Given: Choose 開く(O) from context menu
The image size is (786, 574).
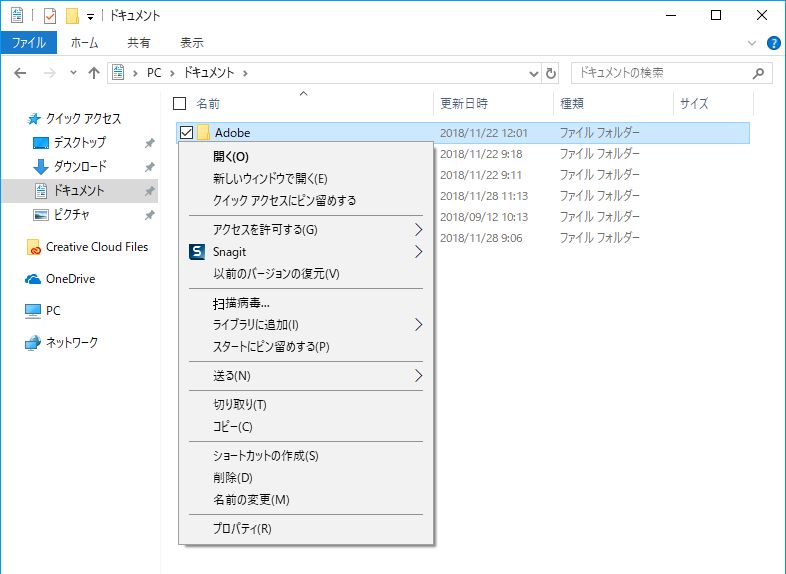Looking at the screenshot, I should tap(306, 156).
